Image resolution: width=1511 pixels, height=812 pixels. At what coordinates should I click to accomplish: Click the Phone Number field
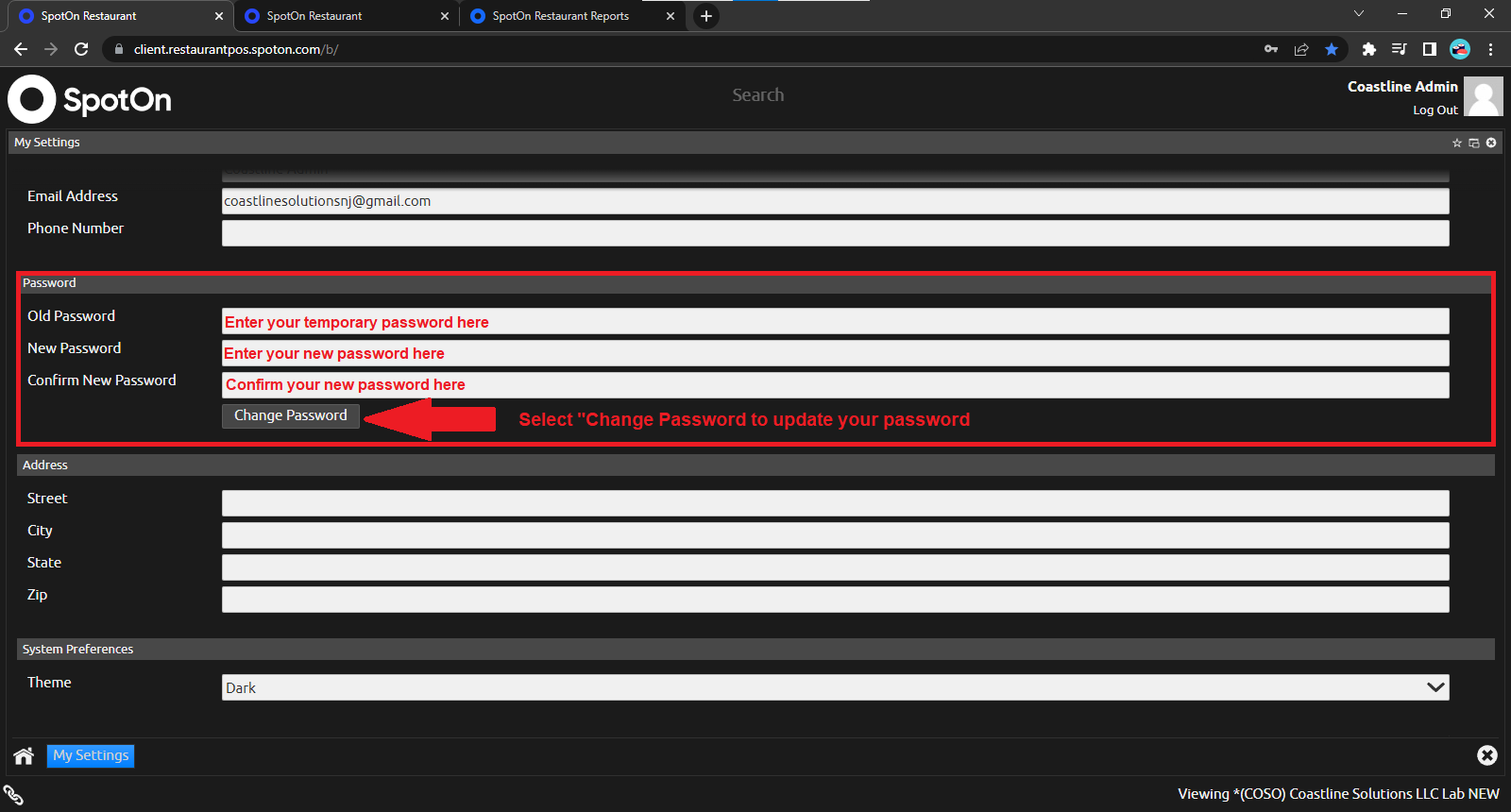[x=836, y=233]
